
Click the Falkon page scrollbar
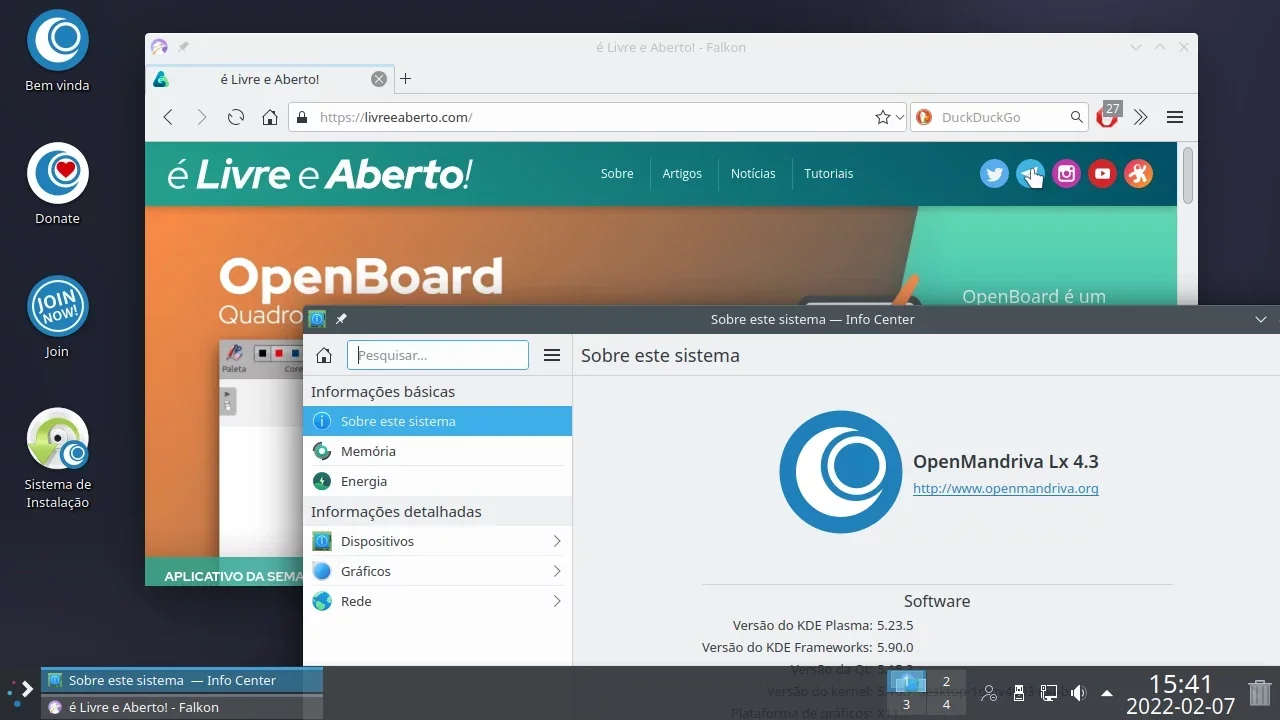[x=1187, y=174]
